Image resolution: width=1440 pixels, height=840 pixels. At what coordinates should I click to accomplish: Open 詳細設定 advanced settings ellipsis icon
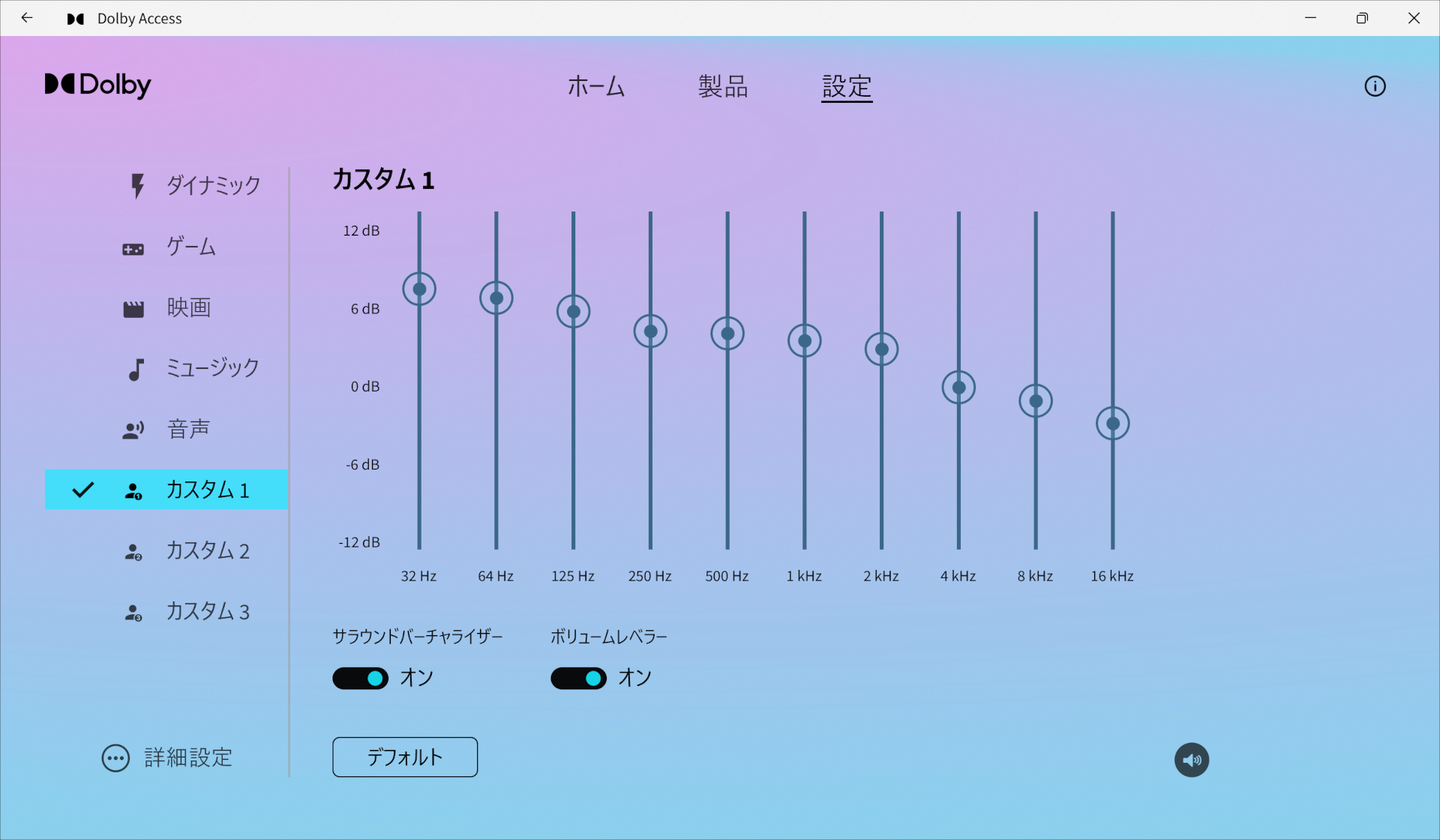point(115,758)
